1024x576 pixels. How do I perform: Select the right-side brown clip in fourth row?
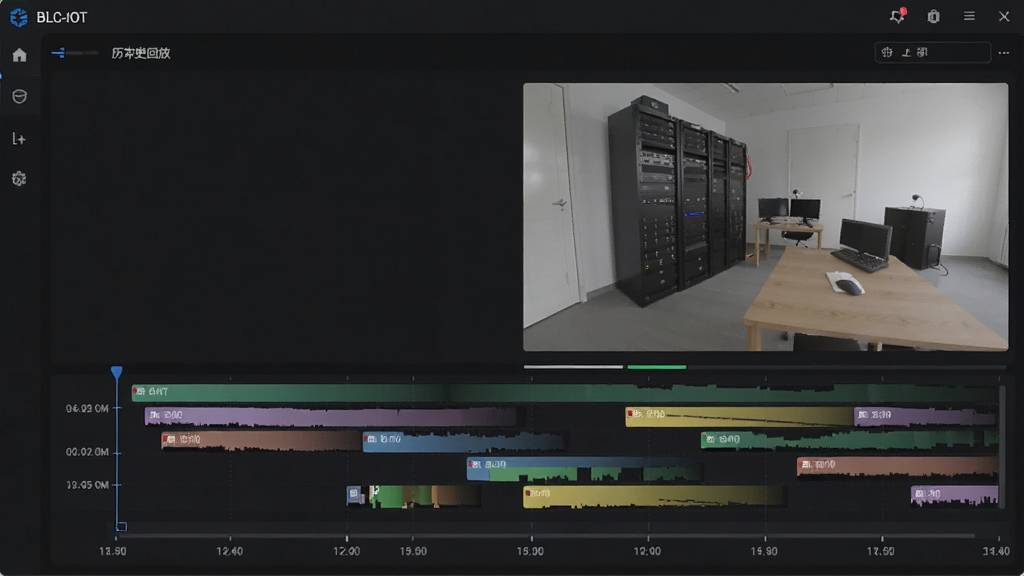[897, 466]
